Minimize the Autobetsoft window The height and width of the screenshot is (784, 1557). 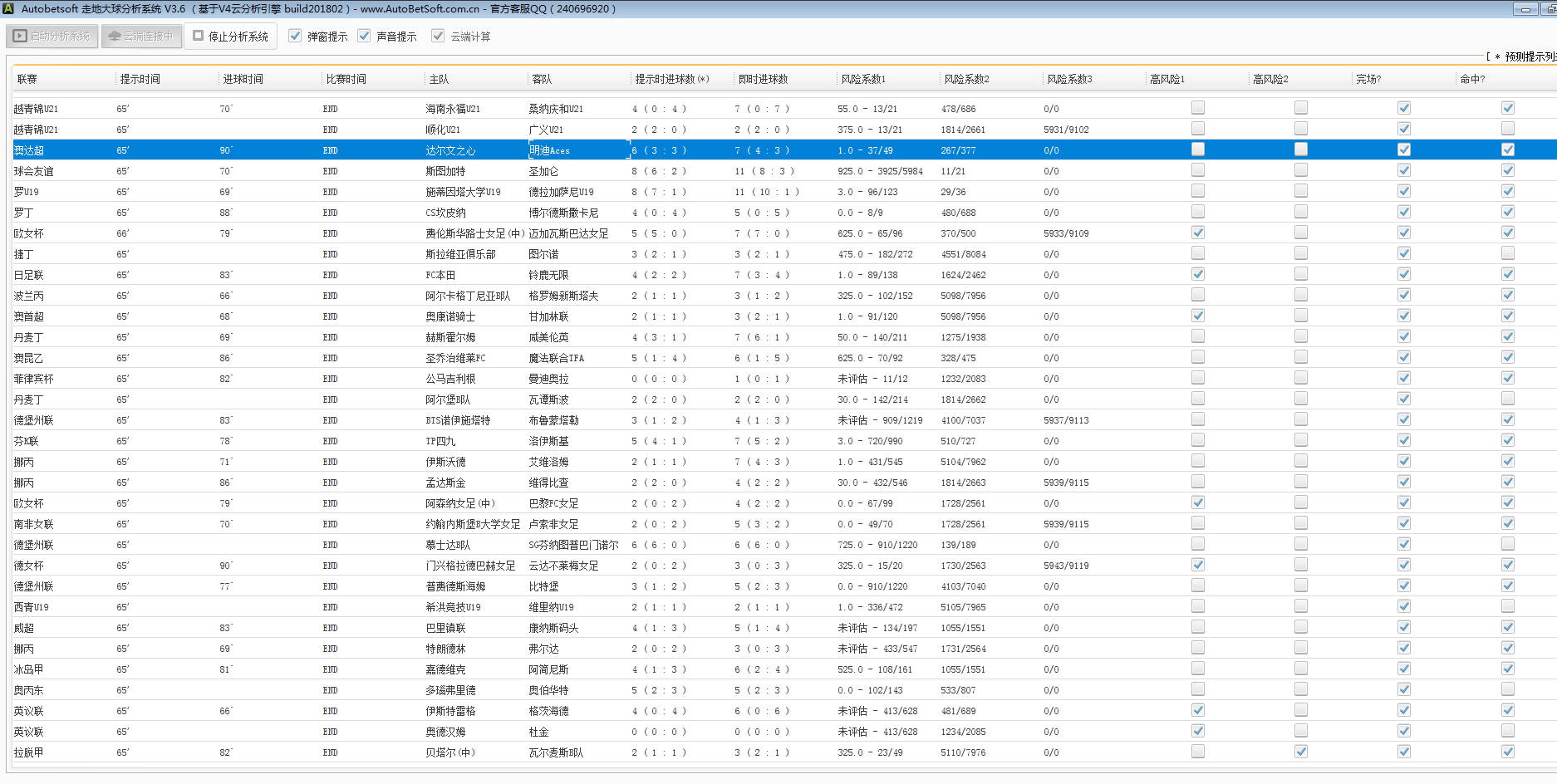click(1525, 9)
